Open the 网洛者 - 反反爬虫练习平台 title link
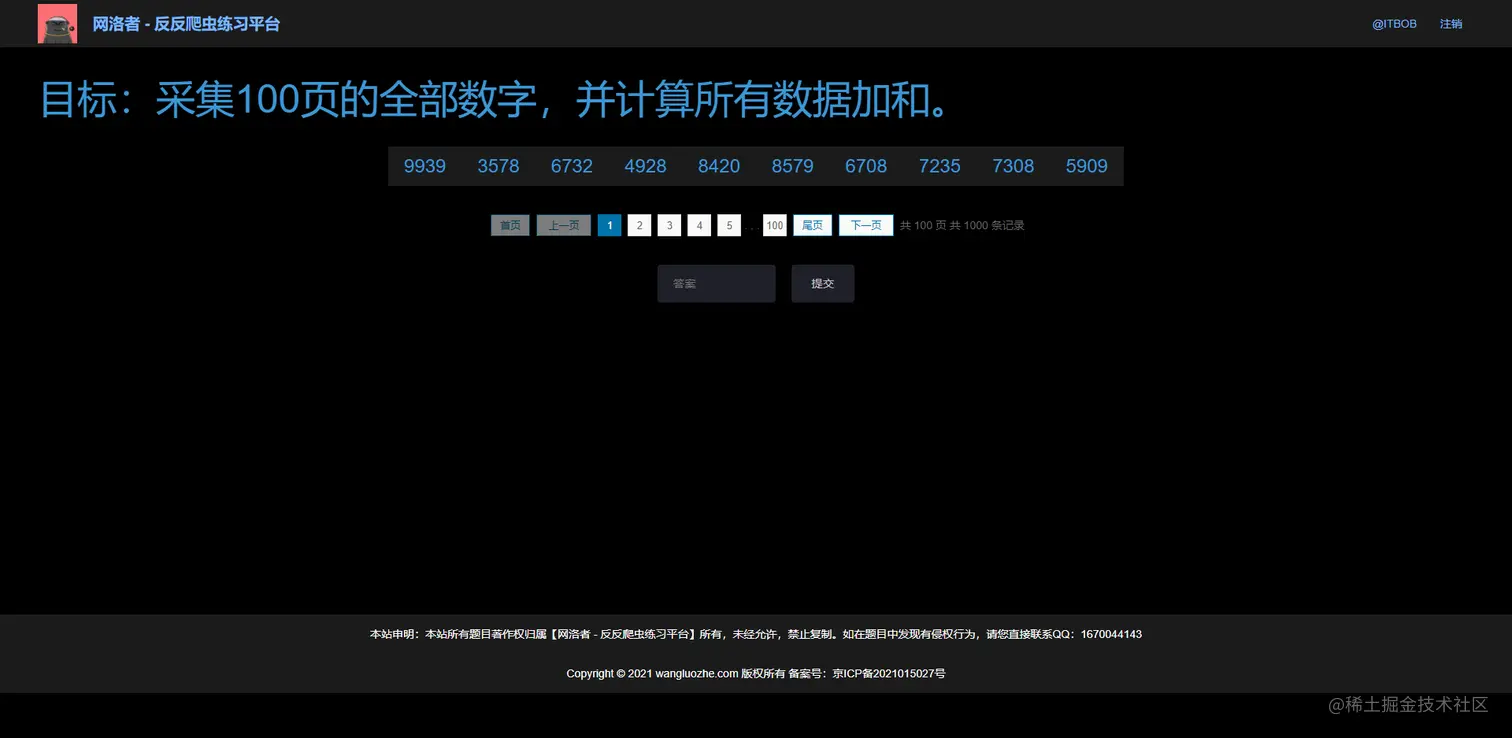Screen dimensions: 1512x738 (186, 24)
